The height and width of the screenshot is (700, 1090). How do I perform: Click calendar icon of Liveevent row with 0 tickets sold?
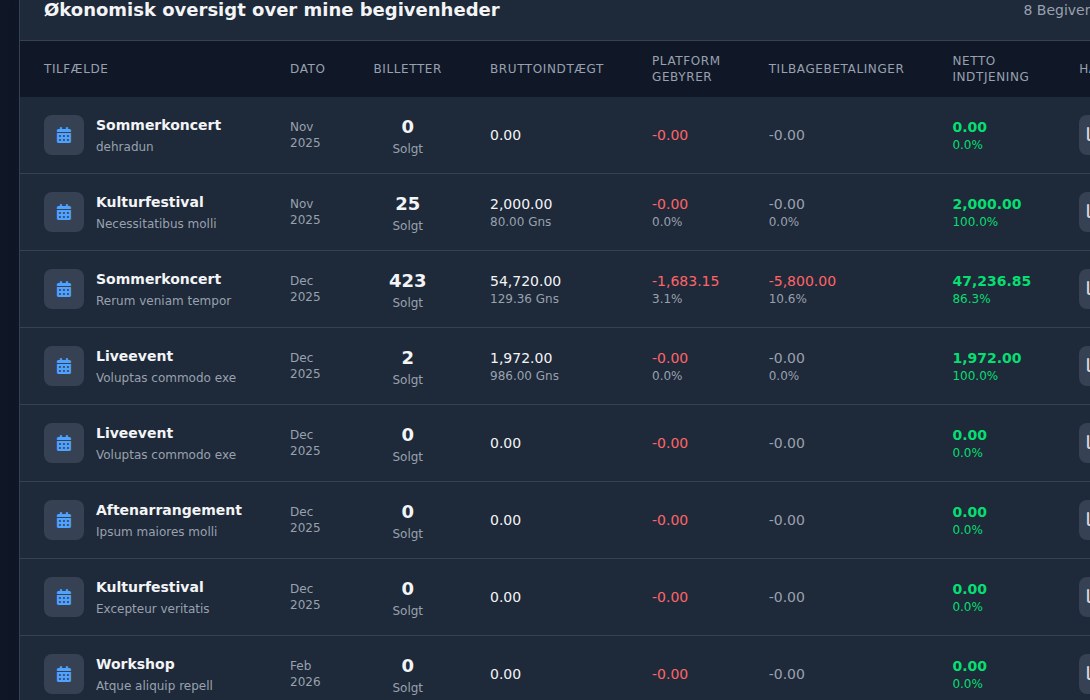pos(64,443)
